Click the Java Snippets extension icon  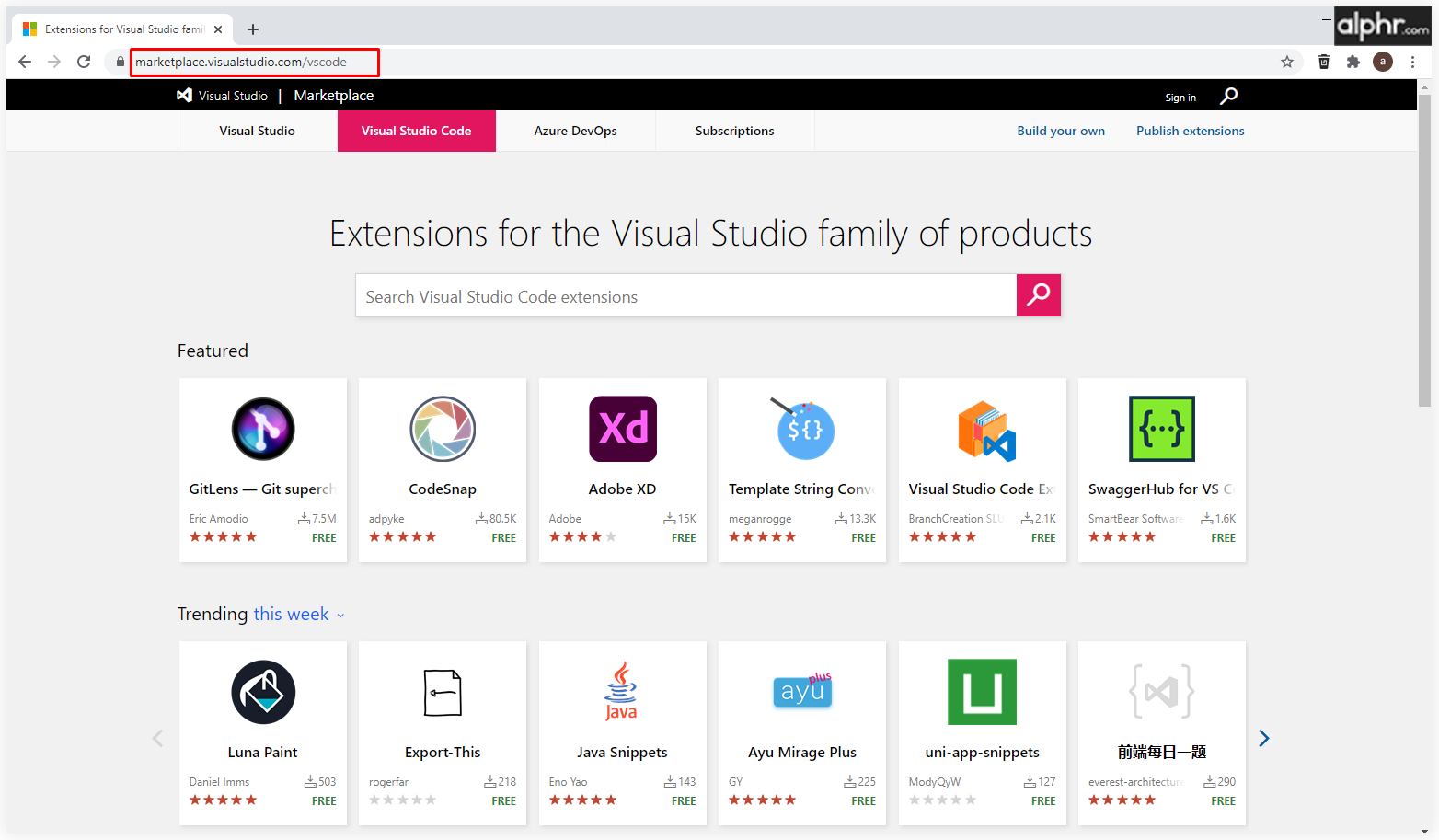[x=622, y=692]
